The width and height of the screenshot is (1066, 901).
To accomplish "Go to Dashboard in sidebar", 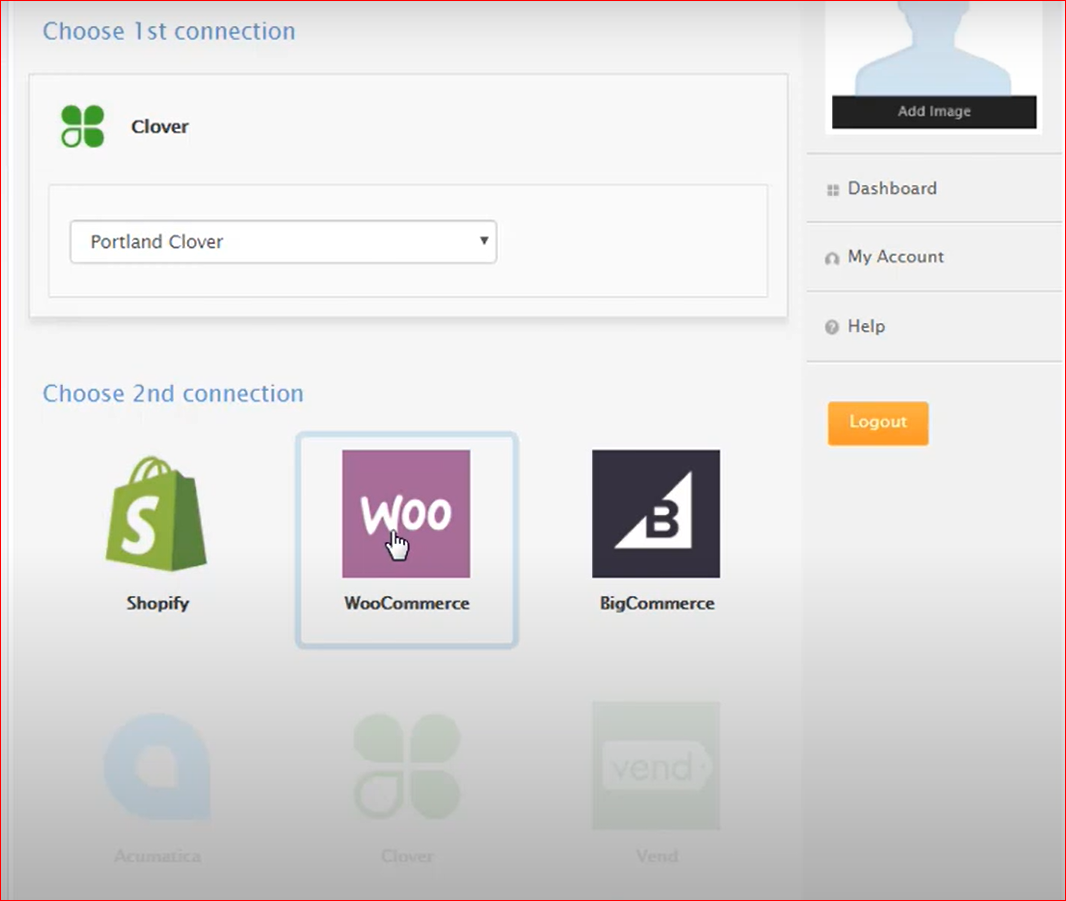I will point(892,188).
